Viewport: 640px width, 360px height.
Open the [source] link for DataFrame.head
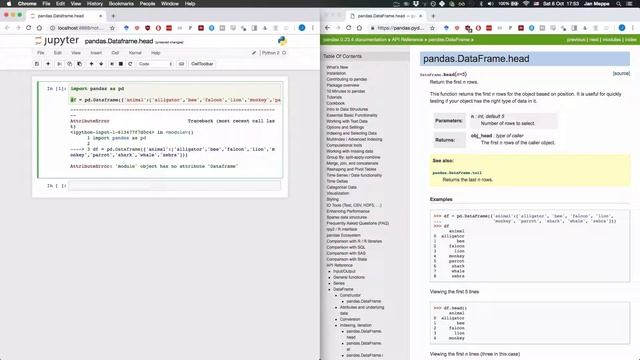(621, 73)
